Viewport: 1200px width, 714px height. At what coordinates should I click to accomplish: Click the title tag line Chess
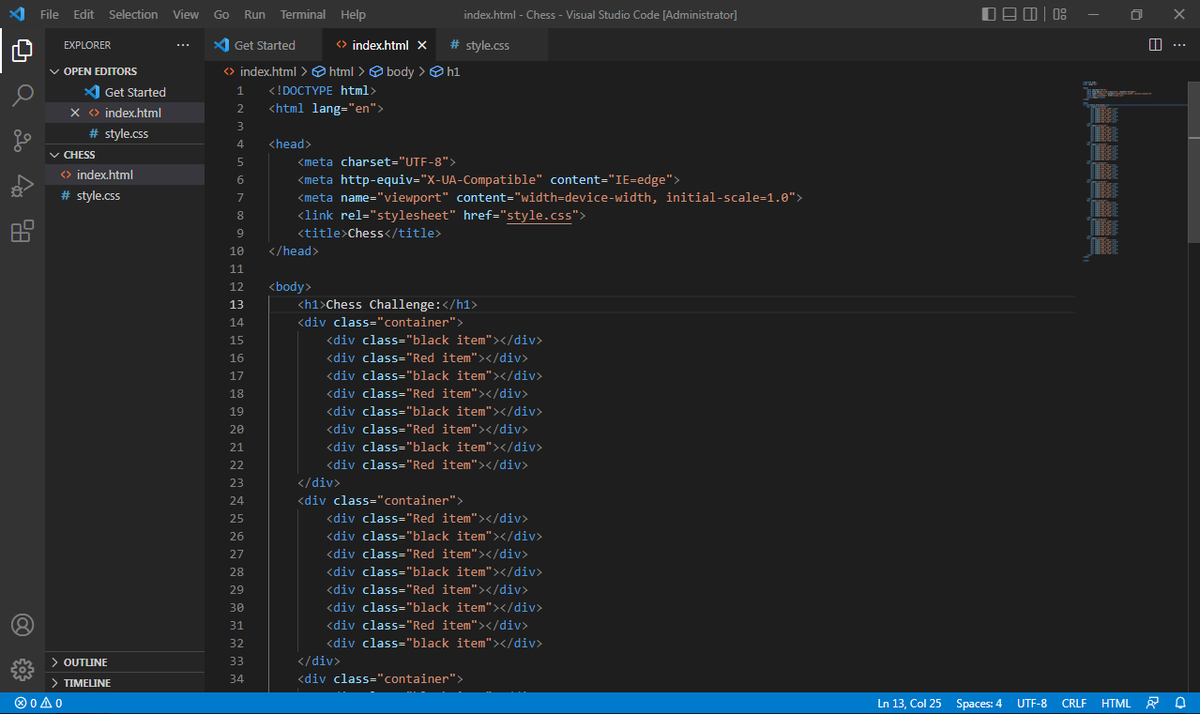click(369, 233)
